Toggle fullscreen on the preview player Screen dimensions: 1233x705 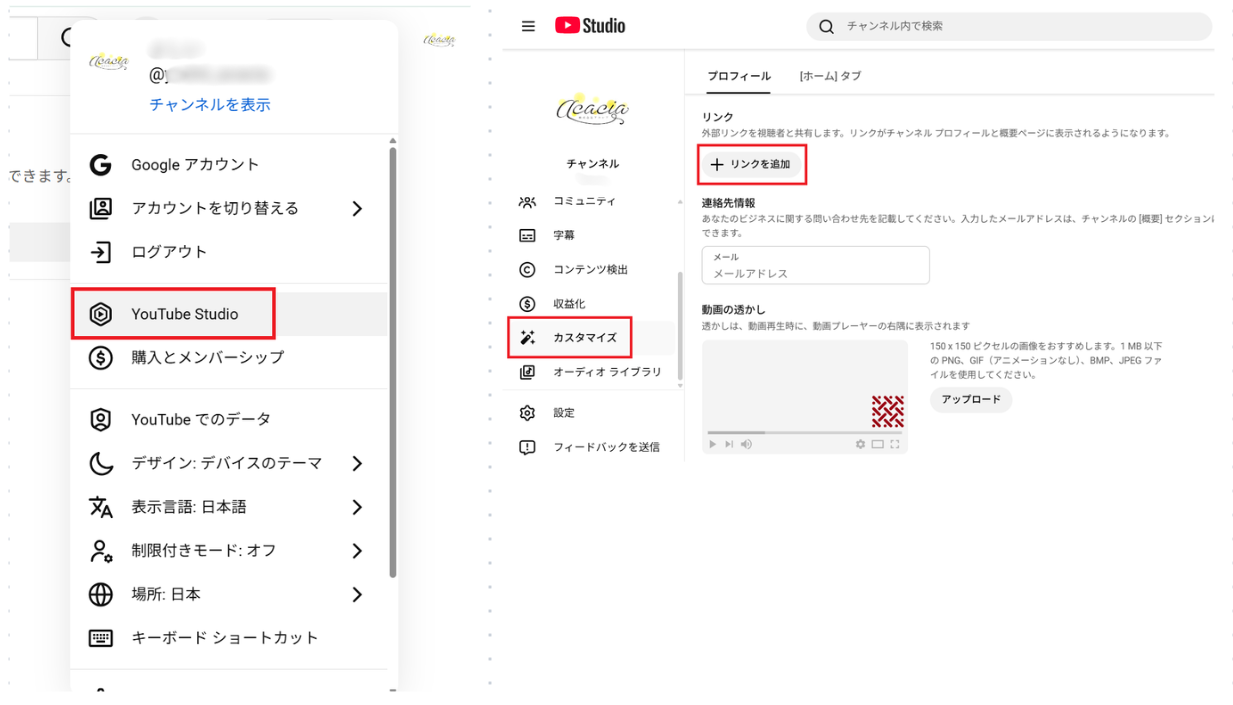tap(897, 444)
